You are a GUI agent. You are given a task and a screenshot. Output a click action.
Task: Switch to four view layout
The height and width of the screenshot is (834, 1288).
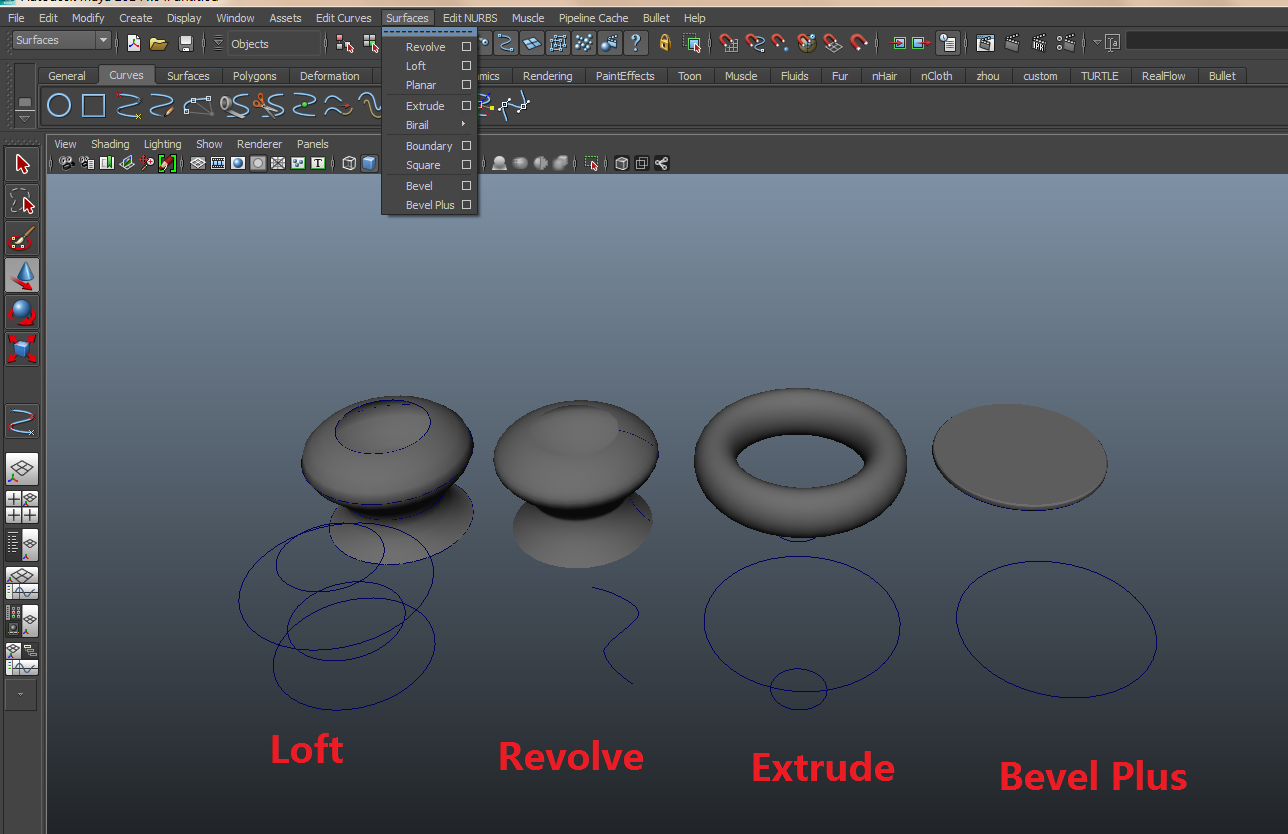tap(22, 507)
